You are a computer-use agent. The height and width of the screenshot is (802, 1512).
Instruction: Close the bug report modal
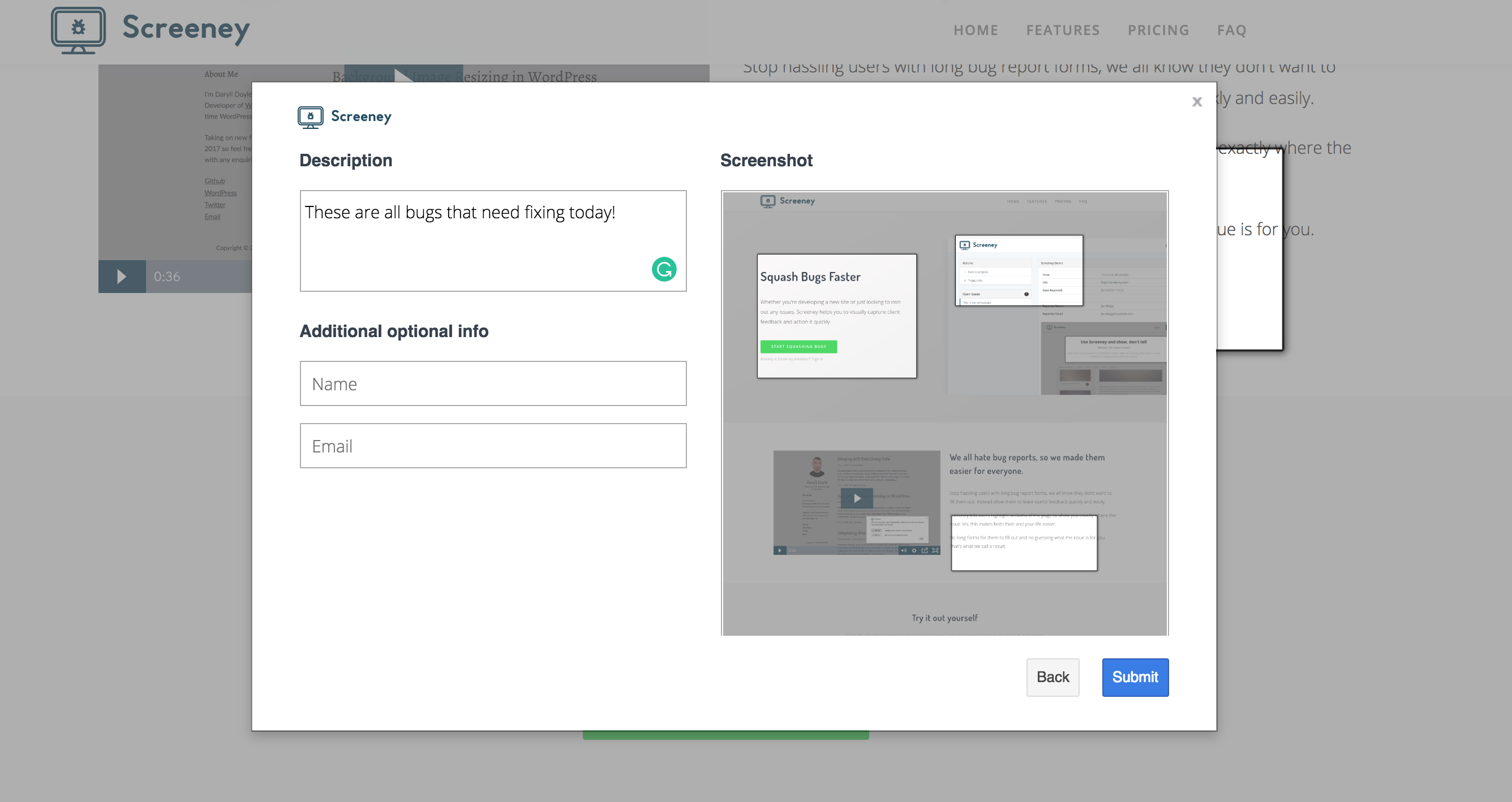click(1197, 102)
